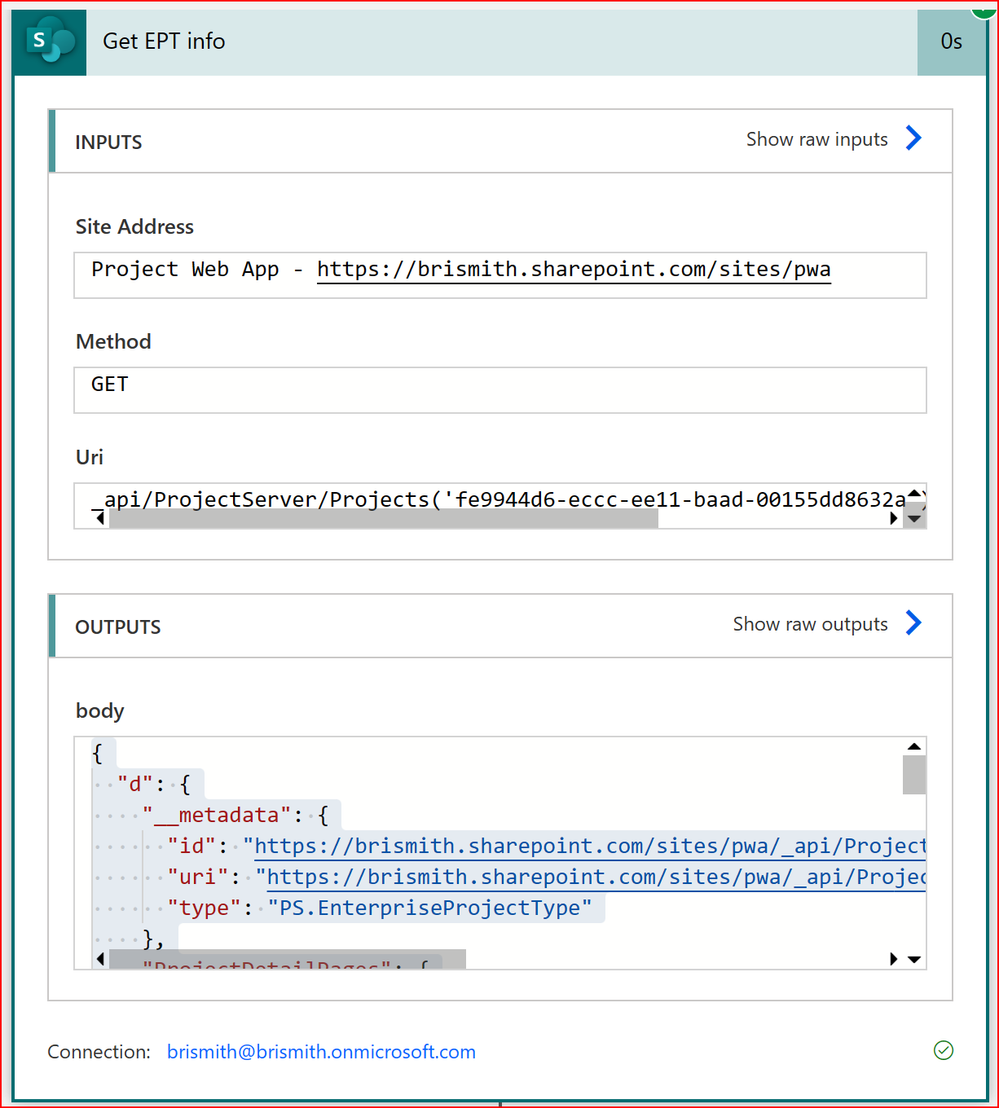Click the SharePoint icon in the header

pos(49,42)
